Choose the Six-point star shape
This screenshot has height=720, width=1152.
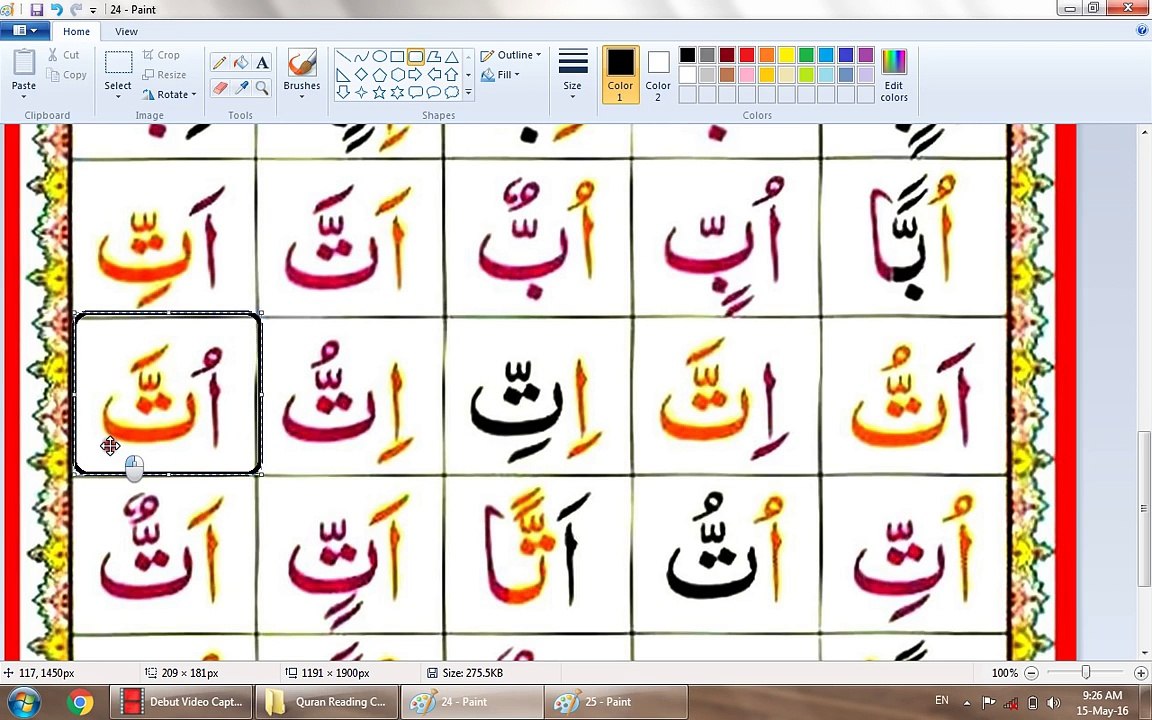tap(397, 92)
